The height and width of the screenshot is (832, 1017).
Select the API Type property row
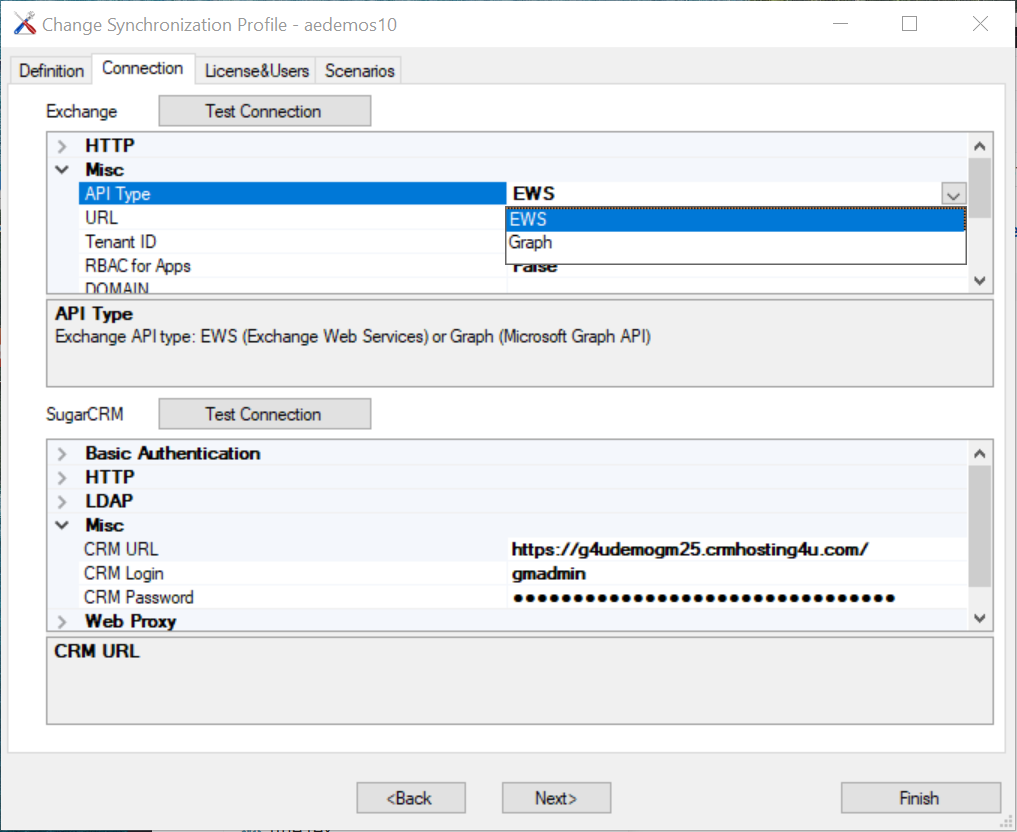pyautogui.click(x=293, y=193)
